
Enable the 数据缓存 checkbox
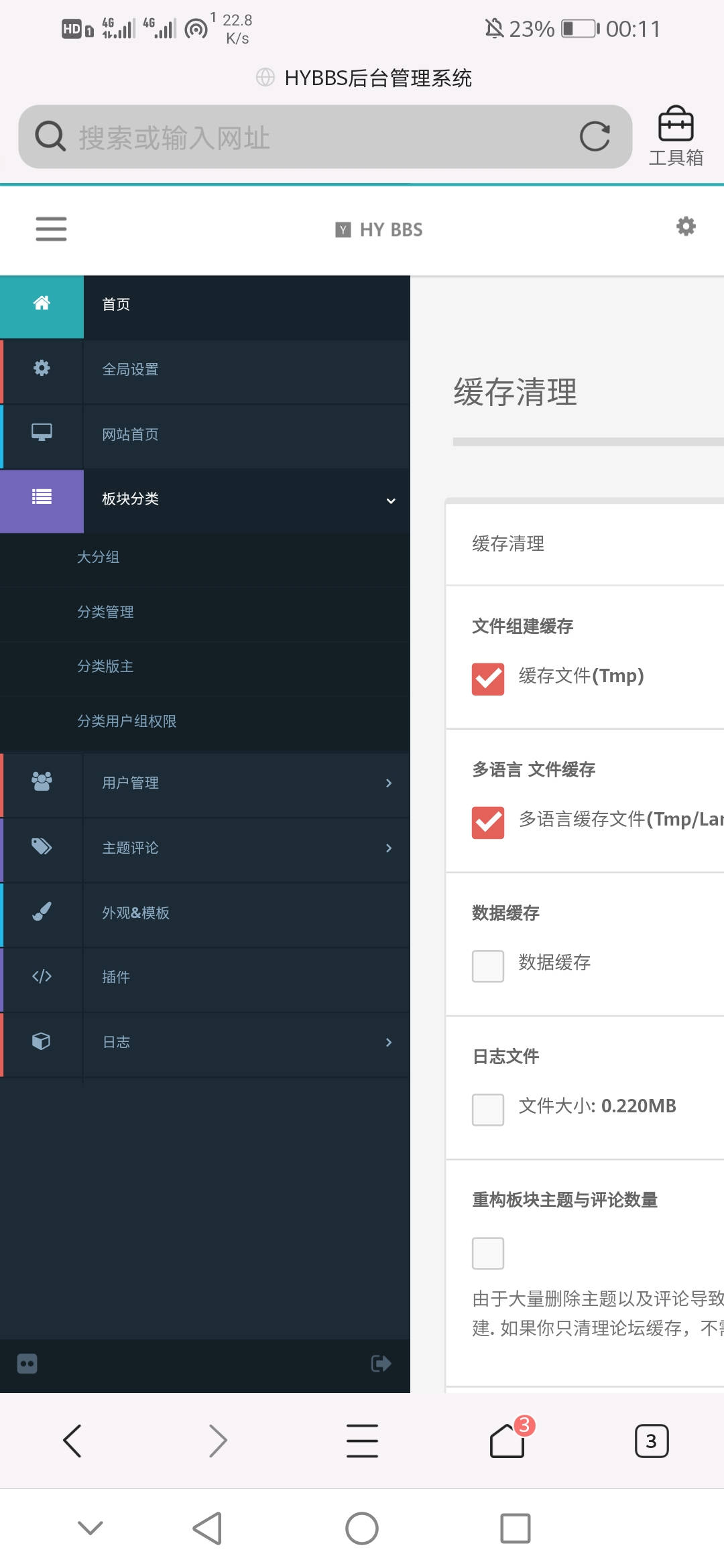click(487, 966)
